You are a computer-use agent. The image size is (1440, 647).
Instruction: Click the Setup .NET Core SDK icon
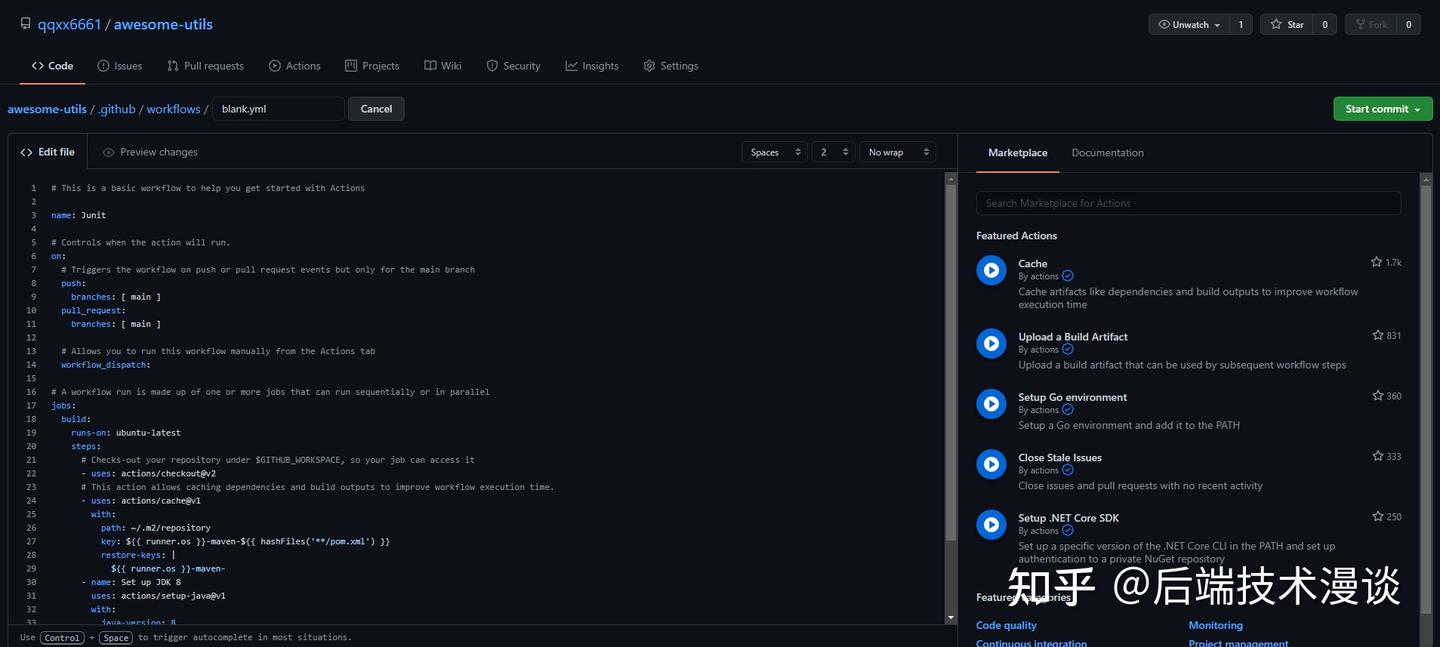coord(991,524)
